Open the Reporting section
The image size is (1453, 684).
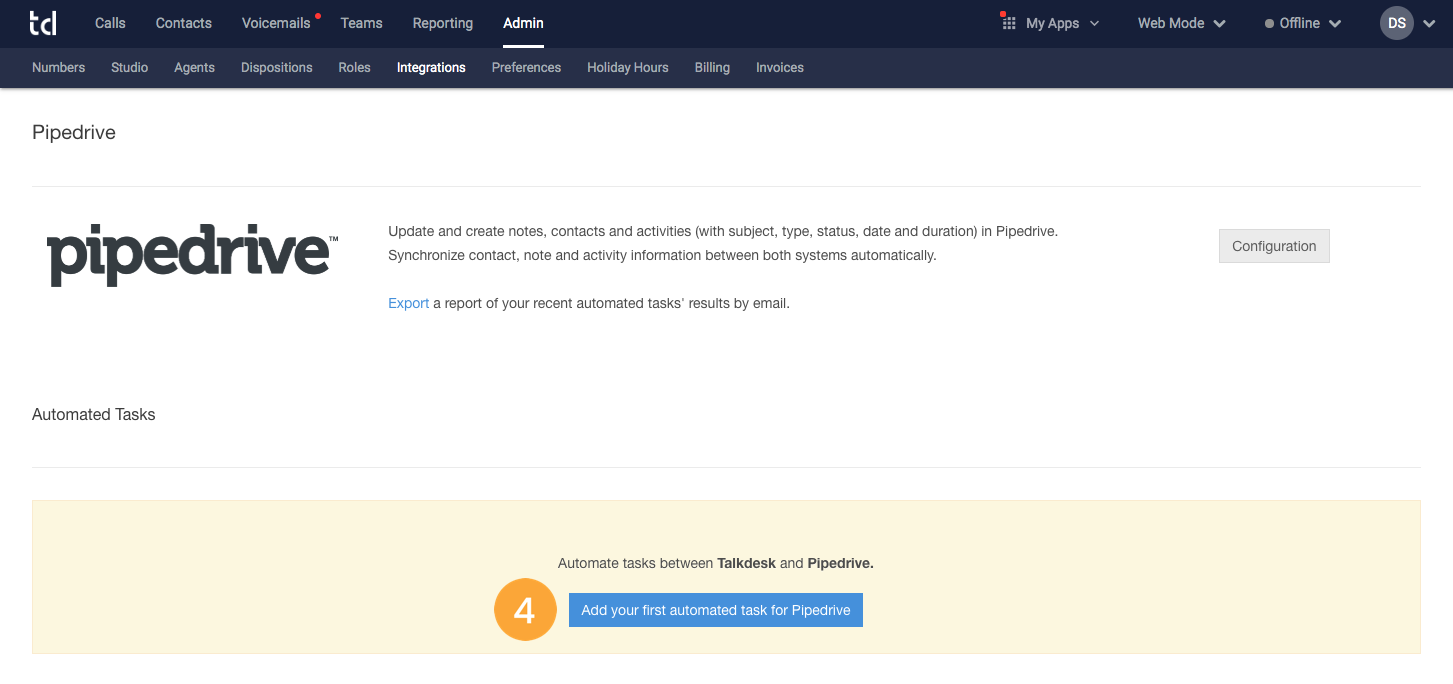(x=442, y=23)
